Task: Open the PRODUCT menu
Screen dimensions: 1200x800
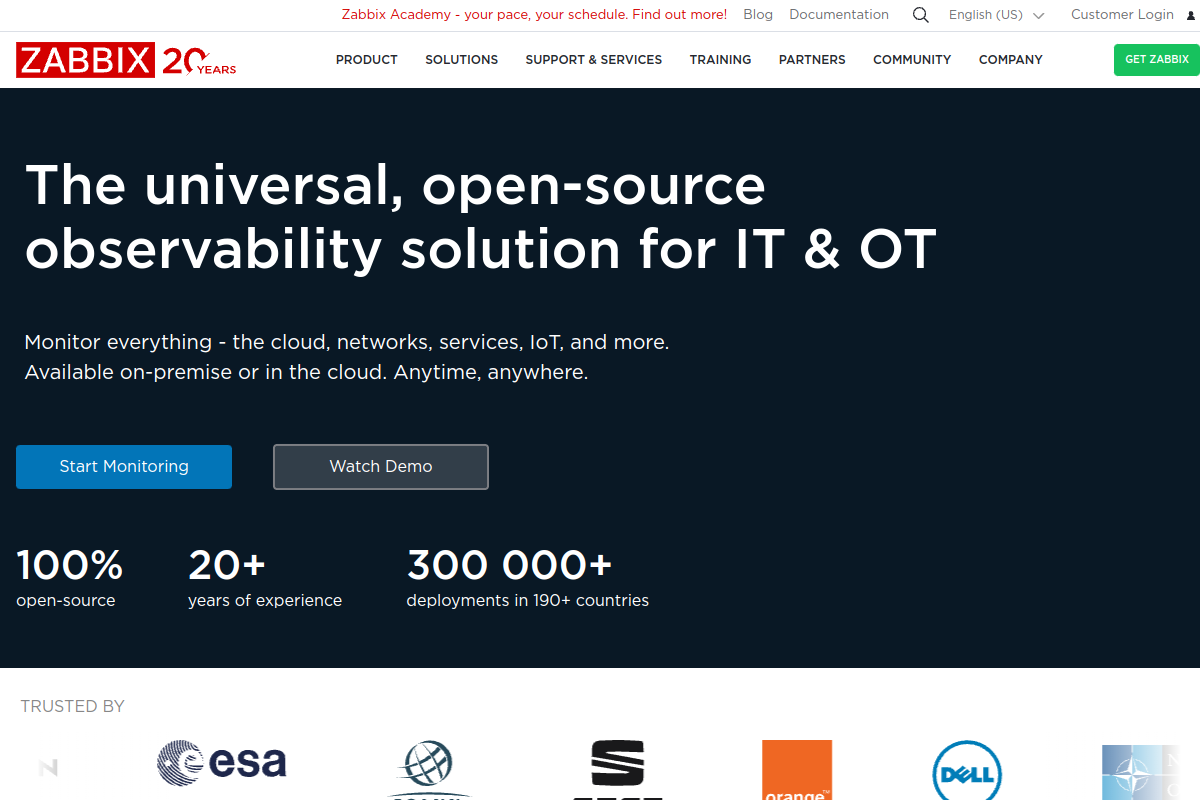Action: (x=367, y=60)
